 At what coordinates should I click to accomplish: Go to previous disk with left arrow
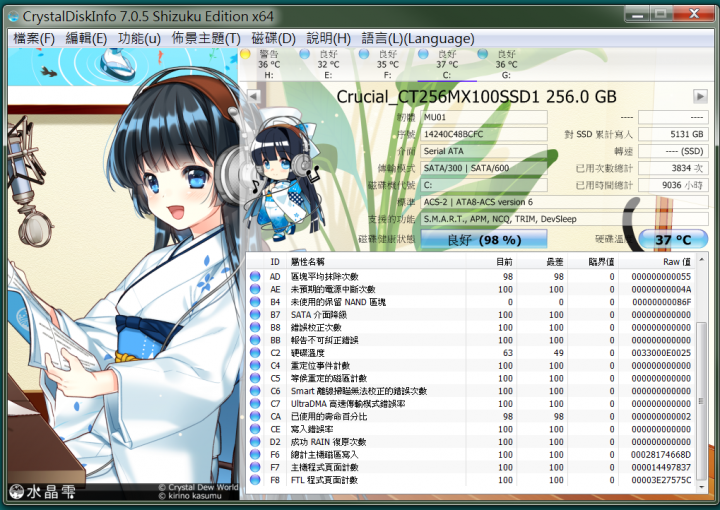(254, 96)
